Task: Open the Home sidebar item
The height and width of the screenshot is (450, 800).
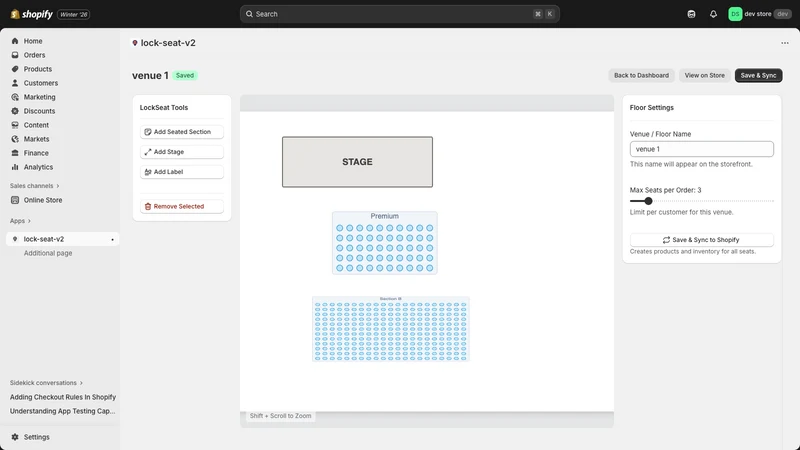Action: click(x=33, y=41)
